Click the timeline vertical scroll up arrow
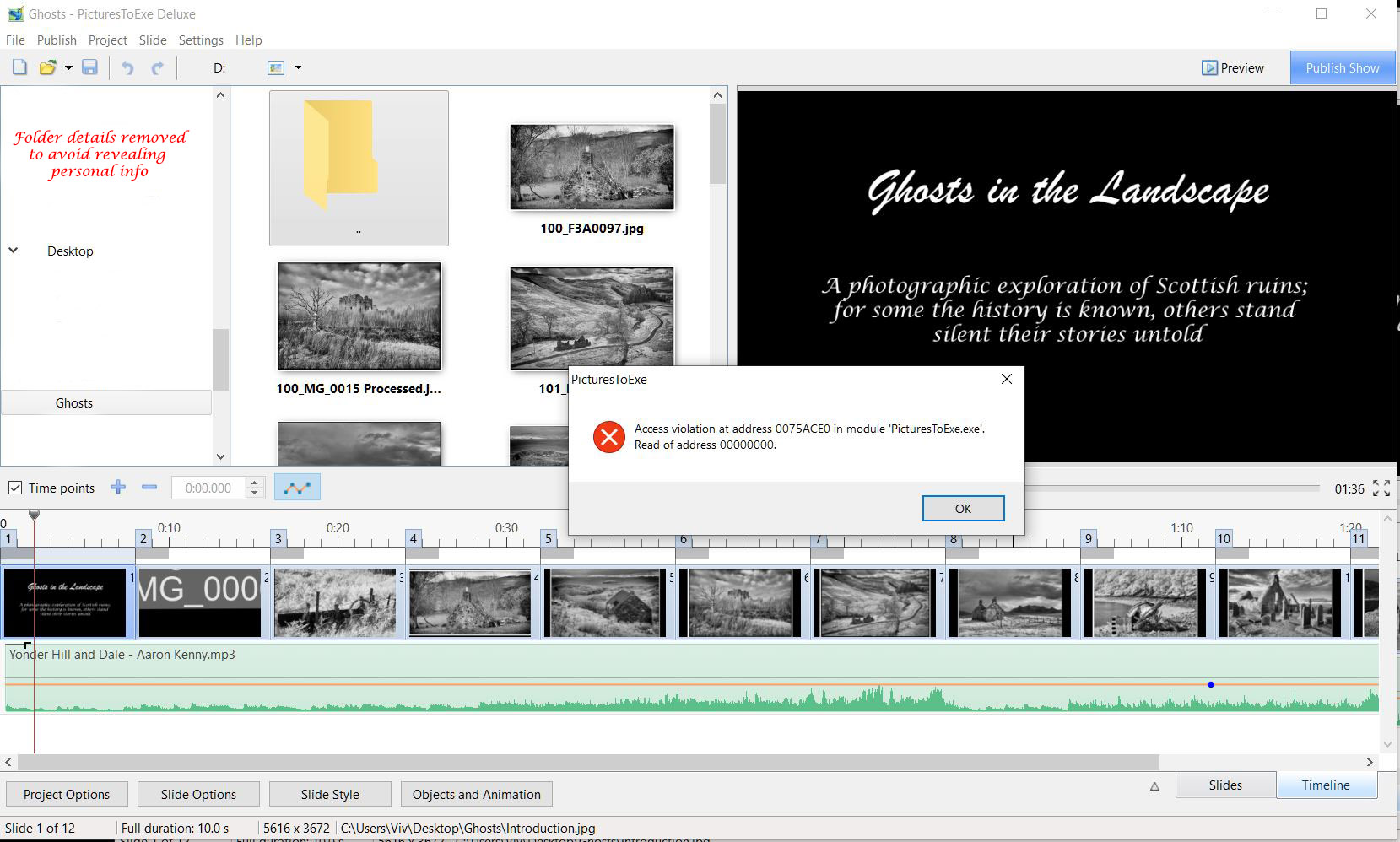Viewport: 1400px width, 842px height. pyautogui.click(x=1387, y=518)
